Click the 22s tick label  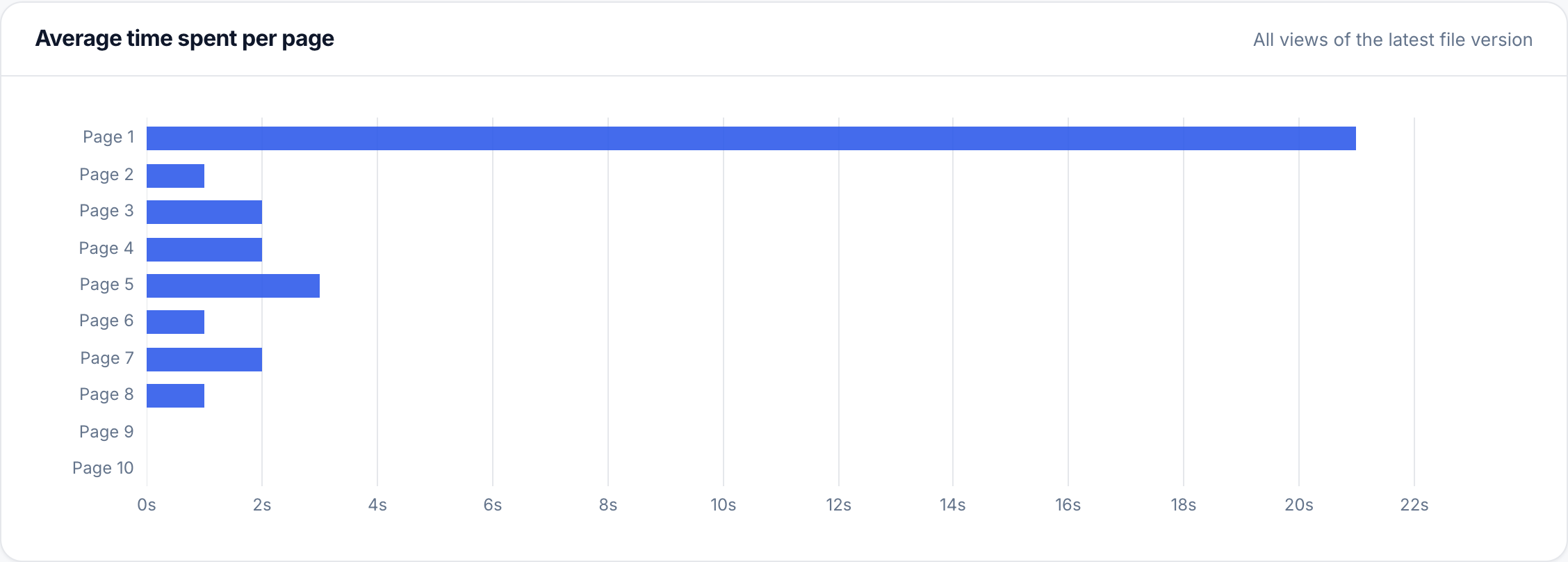pos(1414,505)
